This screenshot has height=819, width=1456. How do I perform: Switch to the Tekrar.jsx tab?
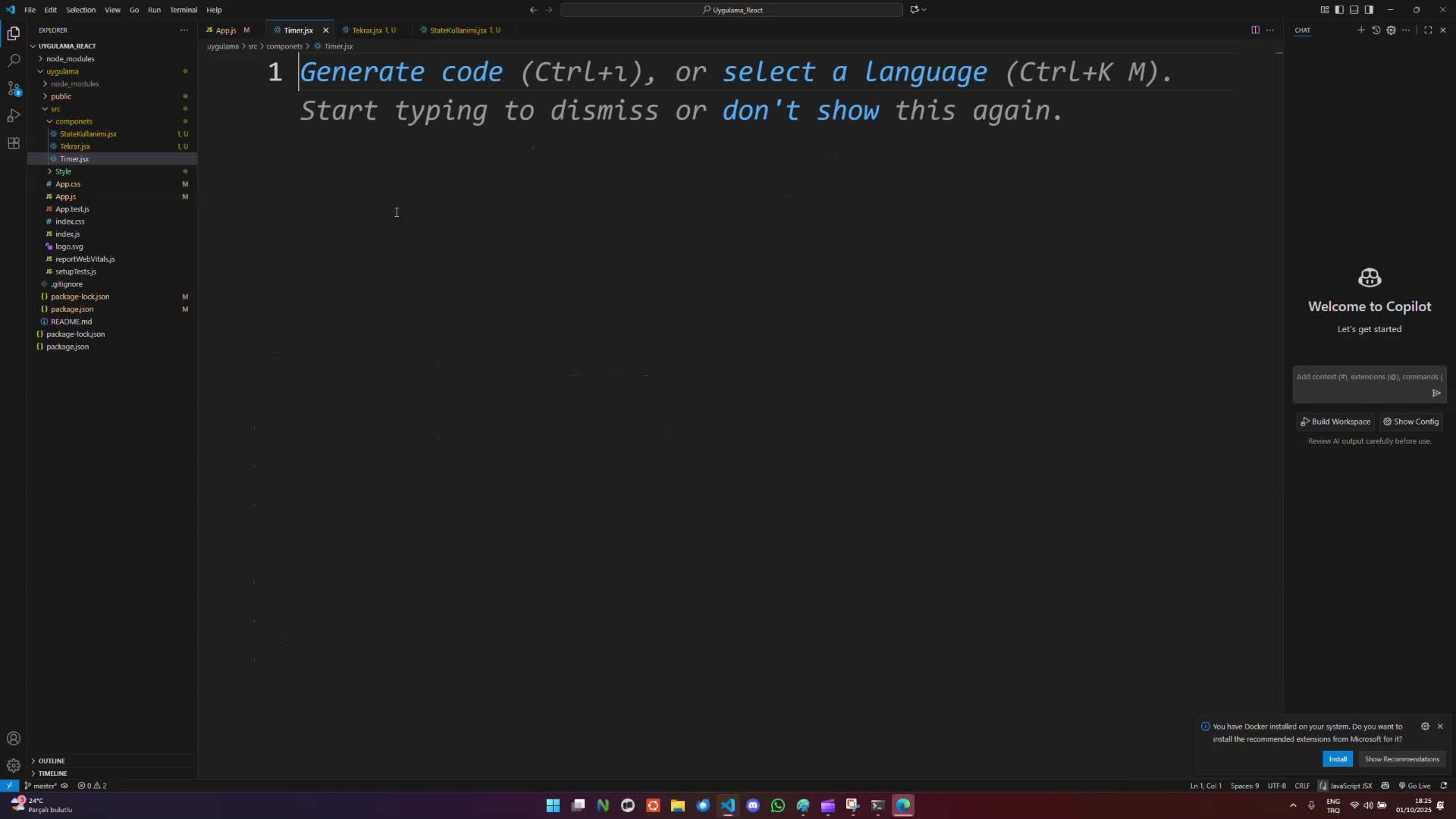[x=367, y=30]
